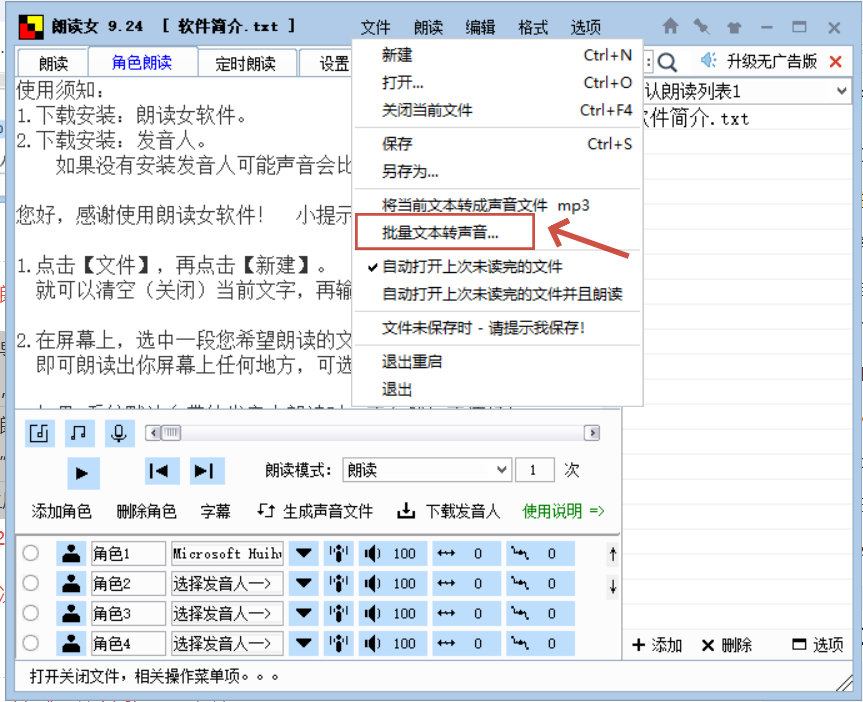The image size is (863, 702).
Task: Click the pin icon in title bar
Action: pyautogui.click(x=701, y=26)
